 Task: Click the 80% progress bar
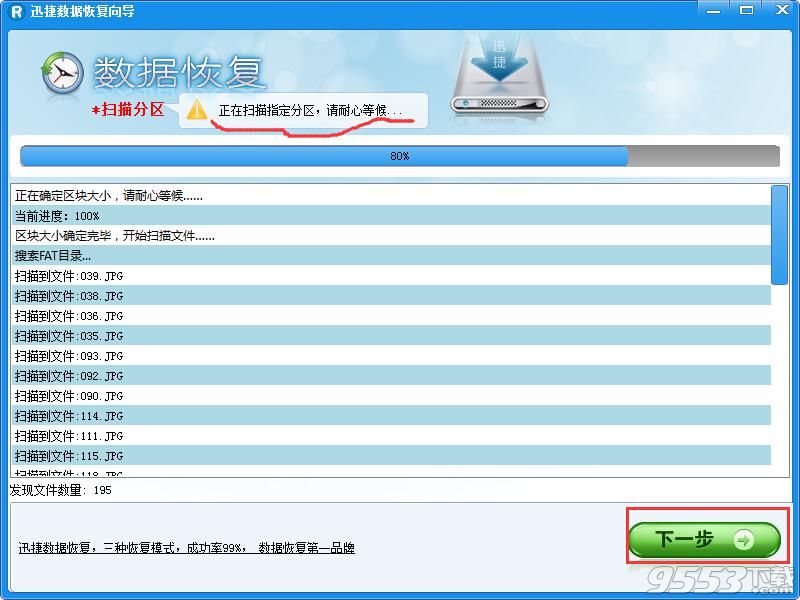(x=400, y=156)
